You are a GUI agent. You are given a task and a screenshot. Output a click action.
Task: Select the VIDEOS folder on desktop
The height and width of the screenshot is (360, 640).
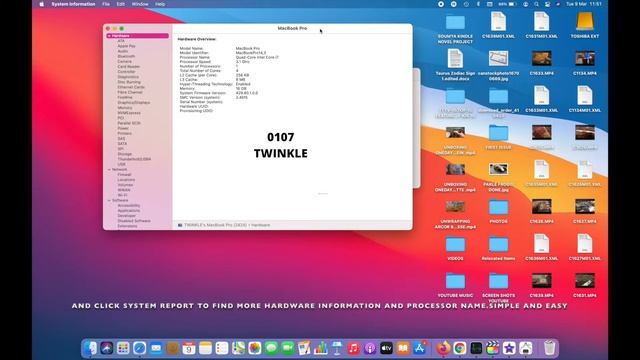click(455, 248)
